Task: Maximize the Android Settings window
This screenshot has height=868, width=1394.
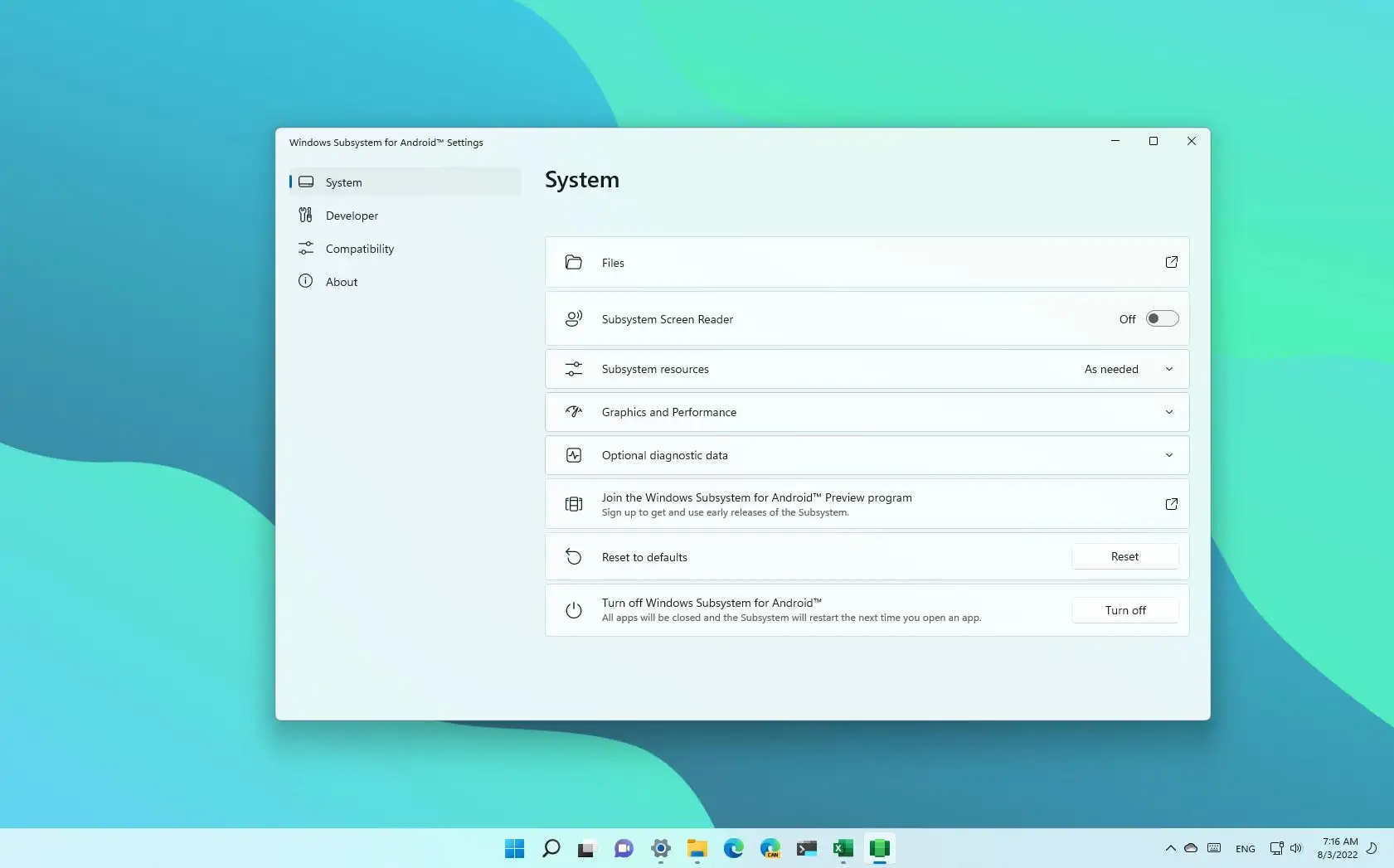Action: coord(1154,141)
